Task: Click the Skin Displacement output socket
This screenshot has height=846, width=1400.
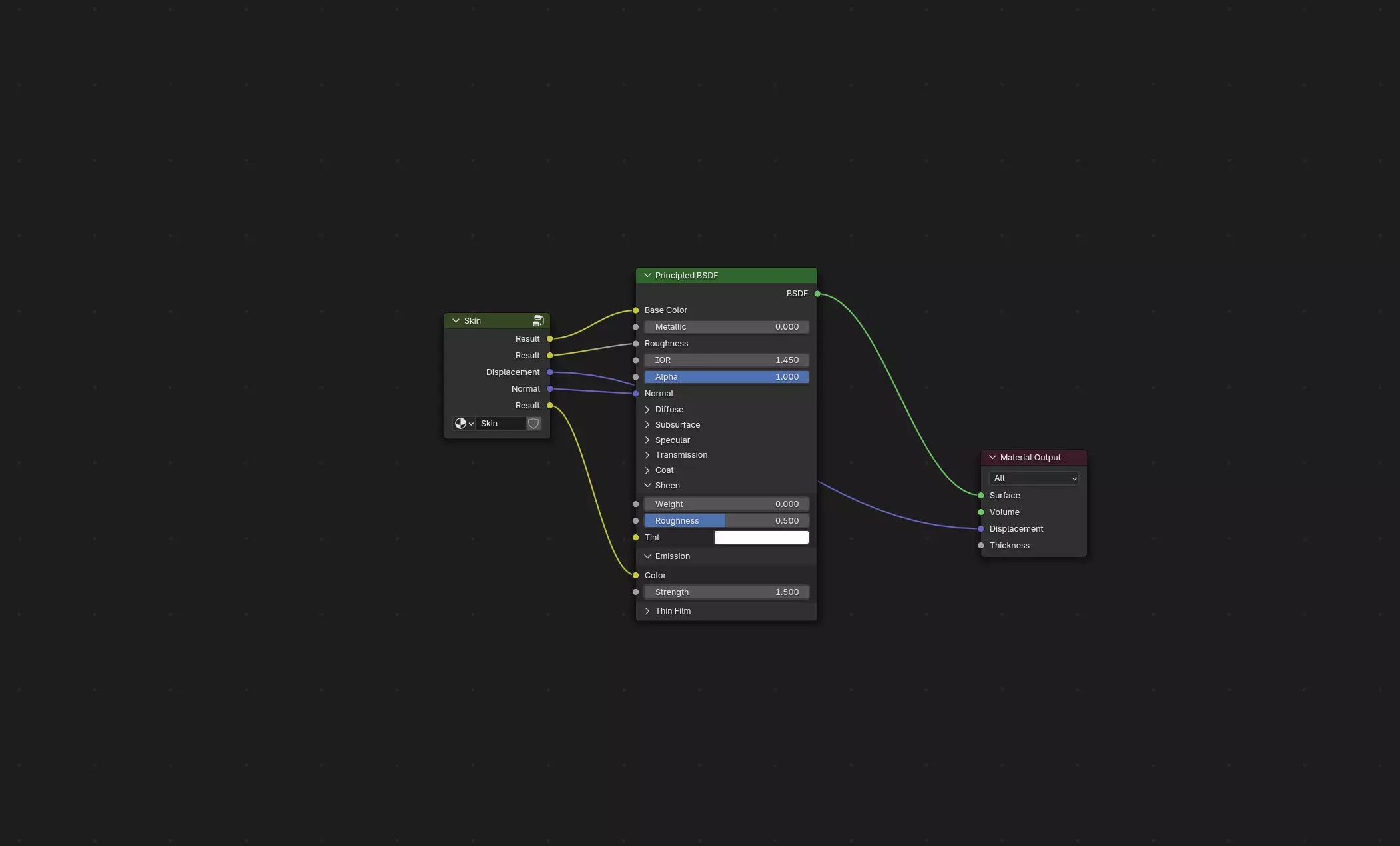Action: (550, 372)
